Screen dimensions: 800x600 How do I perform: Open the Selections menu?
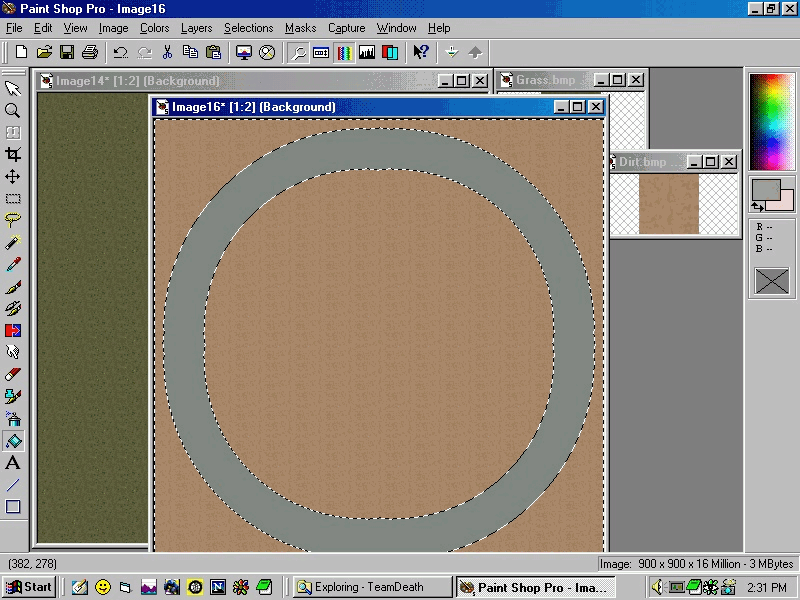[248, 28]
